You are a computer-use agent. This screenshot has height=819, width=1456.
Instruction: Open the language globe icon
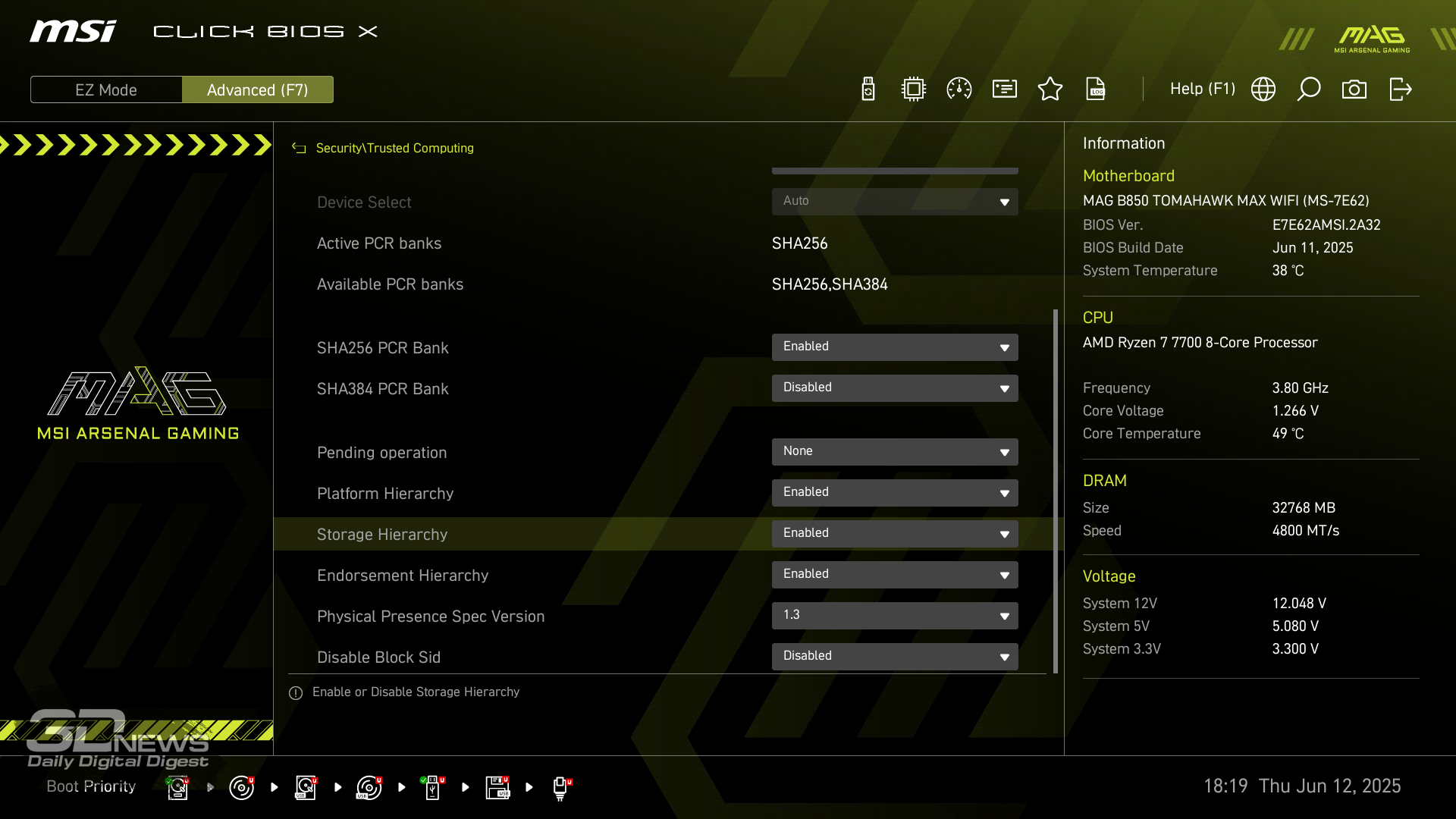(1263, 89)
